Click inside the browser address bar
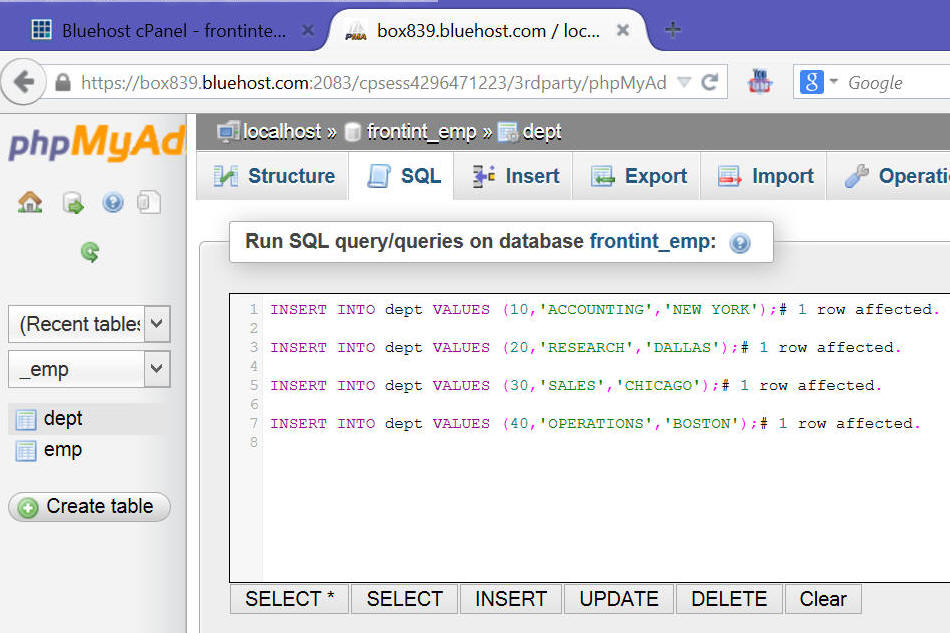The width and height of the screenshot is (950, 633). [x=373, y=82]
